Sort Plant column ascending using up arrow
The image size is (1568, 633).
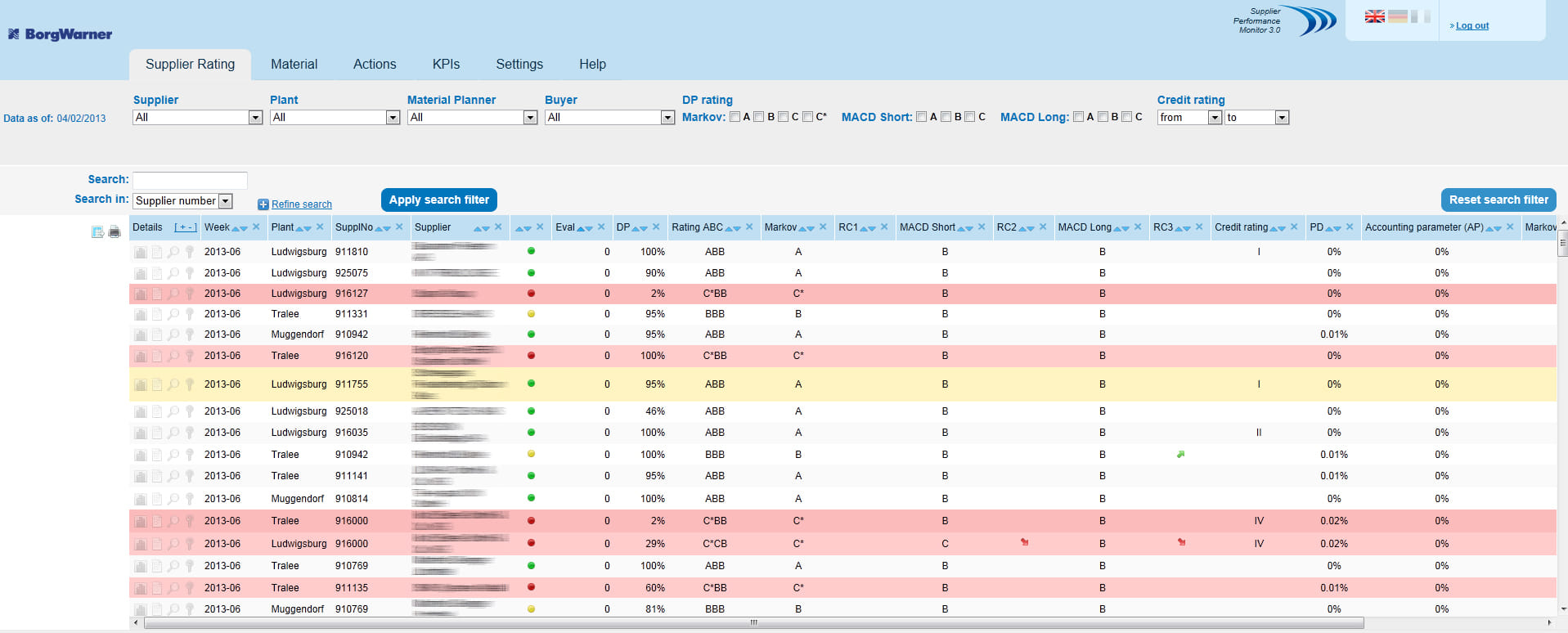pos(299,228)
